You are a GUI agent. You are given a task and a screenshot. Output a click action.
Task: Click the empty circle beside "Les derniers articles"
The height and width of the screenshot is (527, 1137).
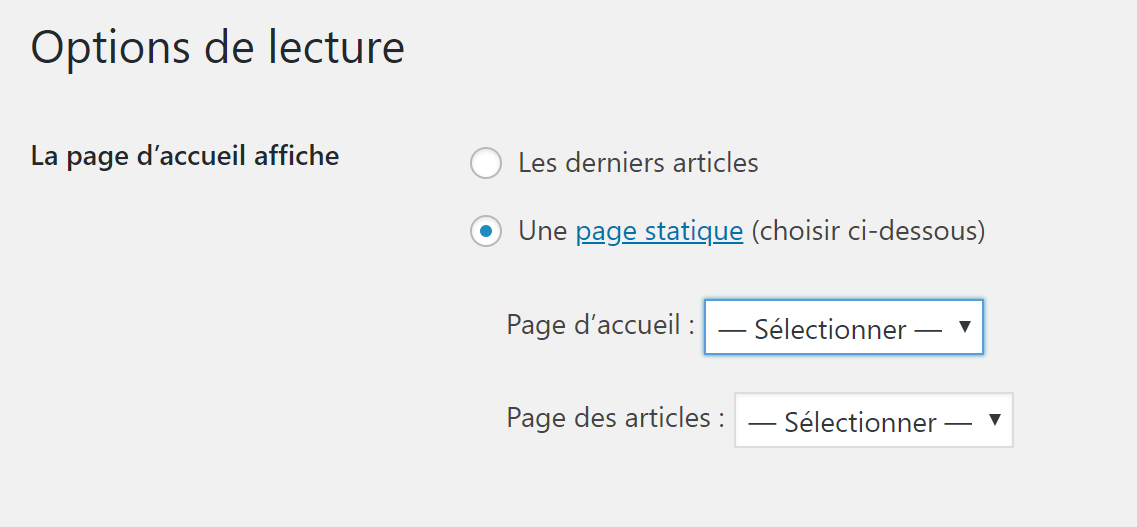coord(486,163)
